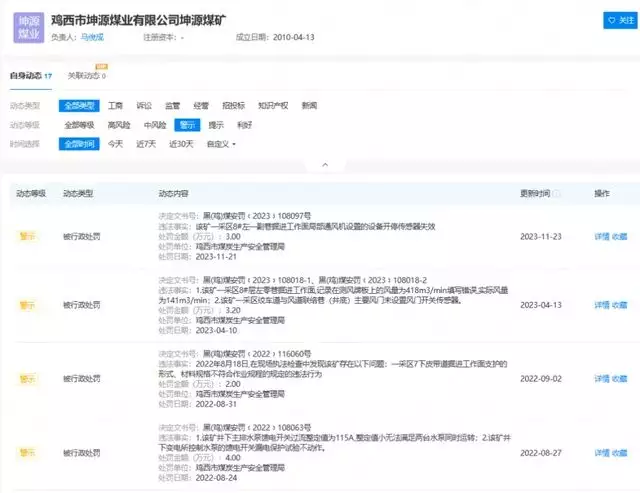Click 动态类型 column header
This screenshot has height=493, width=640.
coord(78,193)
